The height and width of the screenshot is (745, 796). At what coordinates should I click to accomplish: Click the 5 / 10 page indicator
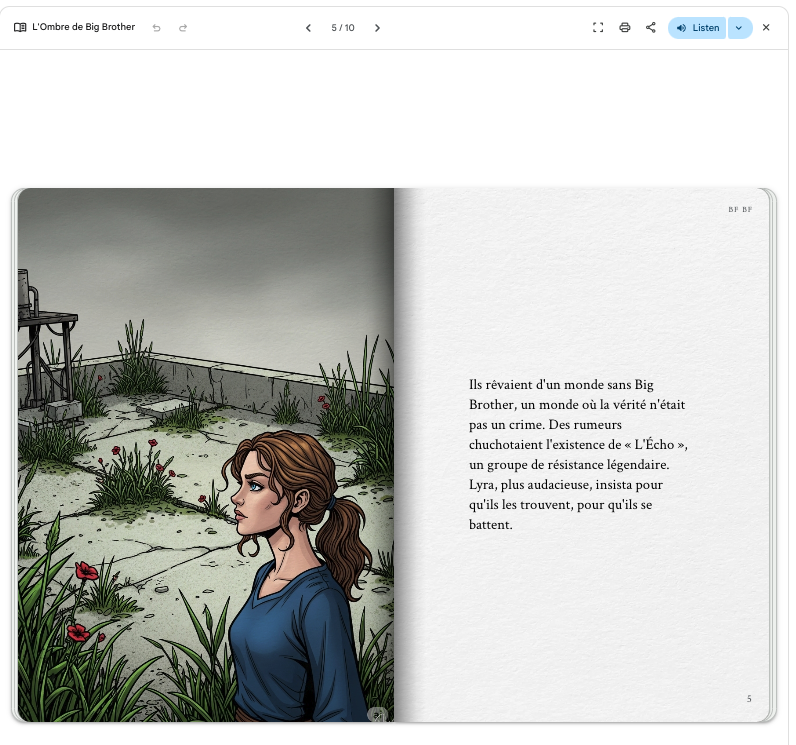343,28
